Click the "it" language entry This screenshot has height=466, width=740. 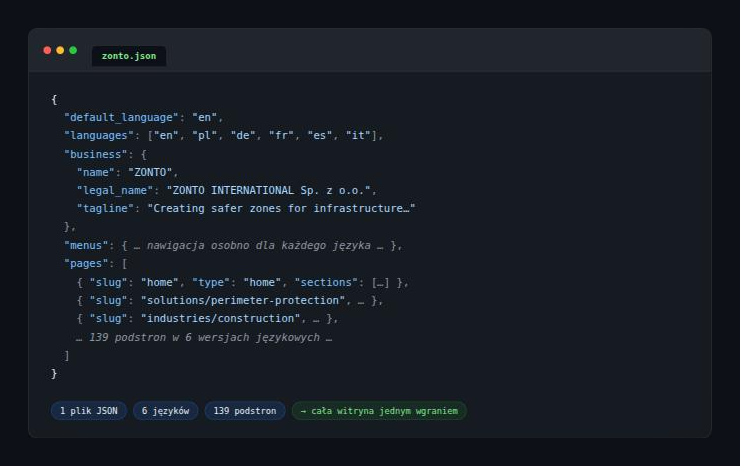click(358, 136)
